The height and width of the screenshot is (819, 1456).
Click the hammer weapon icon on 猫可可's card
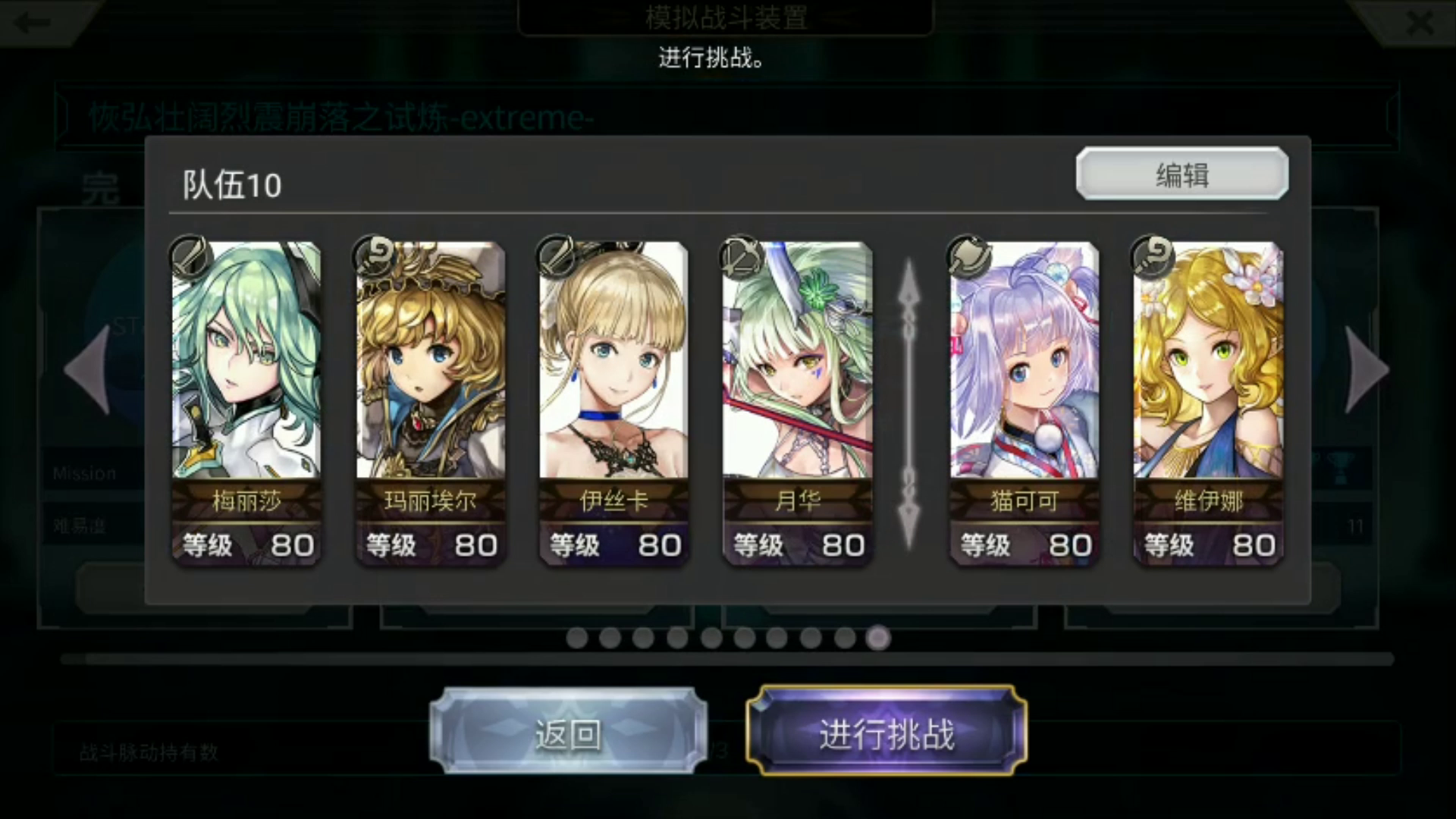(x=969, y=256)
